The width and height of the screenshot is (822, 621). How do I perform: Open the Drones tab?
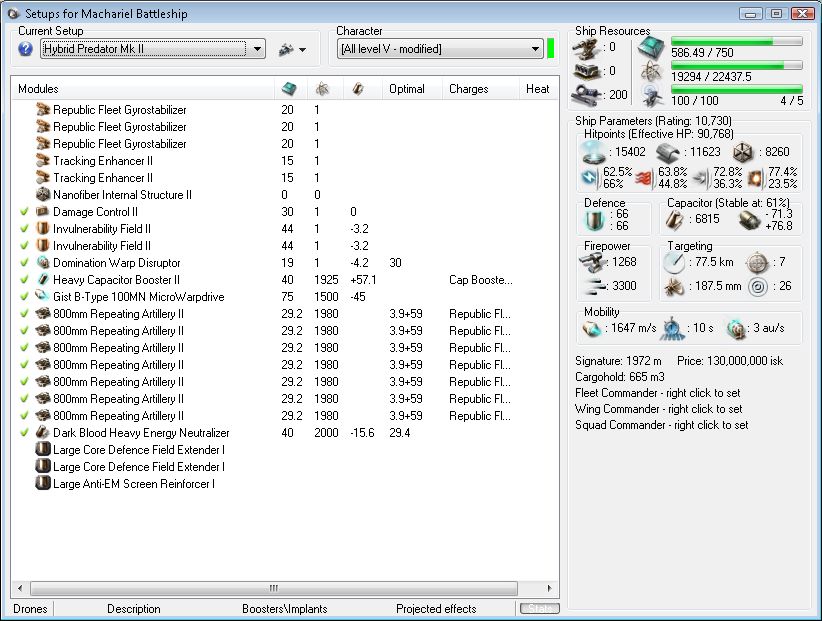point(30,609)
